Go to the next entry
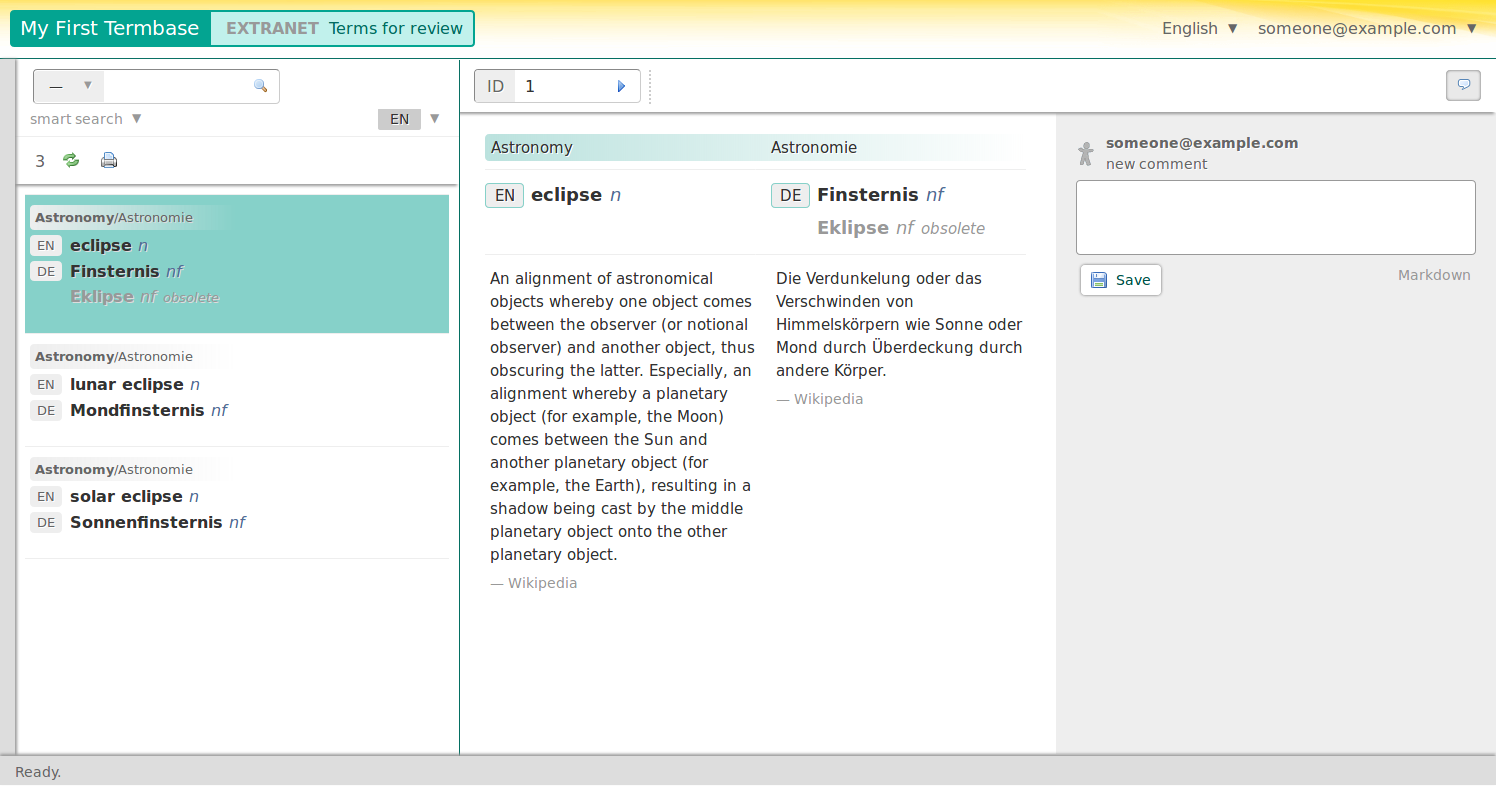 [621, 86]
